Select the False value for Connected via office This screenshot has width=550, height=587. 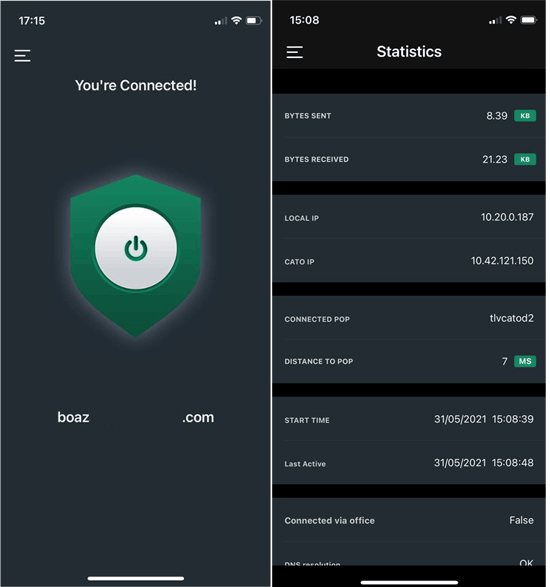click(x=522, y=520)
